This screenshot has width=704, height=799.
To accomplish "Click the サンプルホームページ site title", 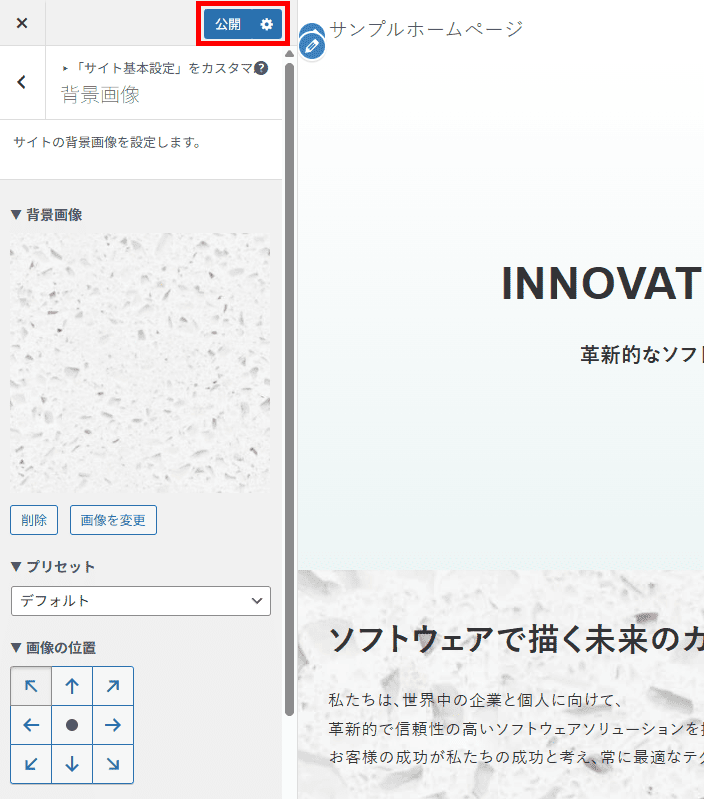I will tap(426, 29).
